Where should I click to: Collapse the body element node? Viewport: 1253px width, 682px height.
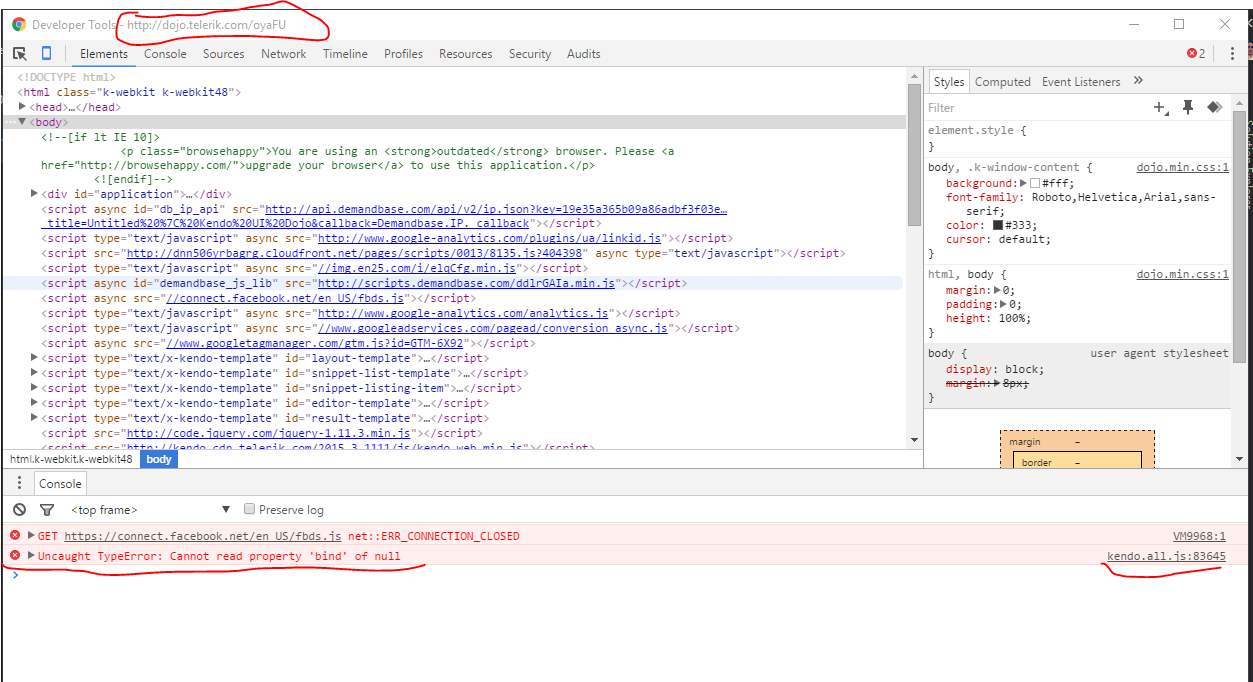(x=23, y=121)
